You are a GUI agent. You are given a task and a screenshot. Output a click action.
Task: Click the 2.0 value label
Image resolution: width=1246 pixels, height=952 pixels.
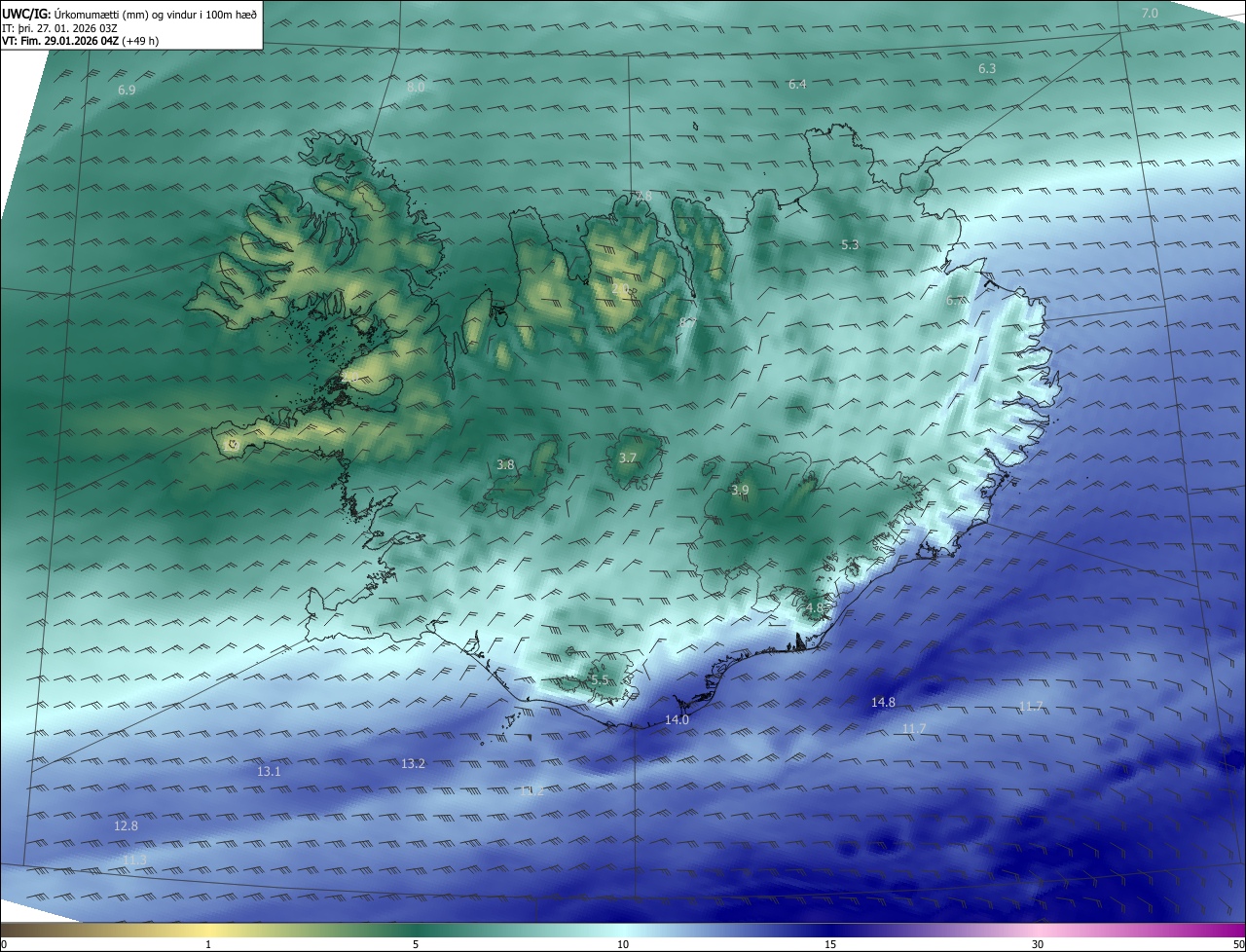620,288
